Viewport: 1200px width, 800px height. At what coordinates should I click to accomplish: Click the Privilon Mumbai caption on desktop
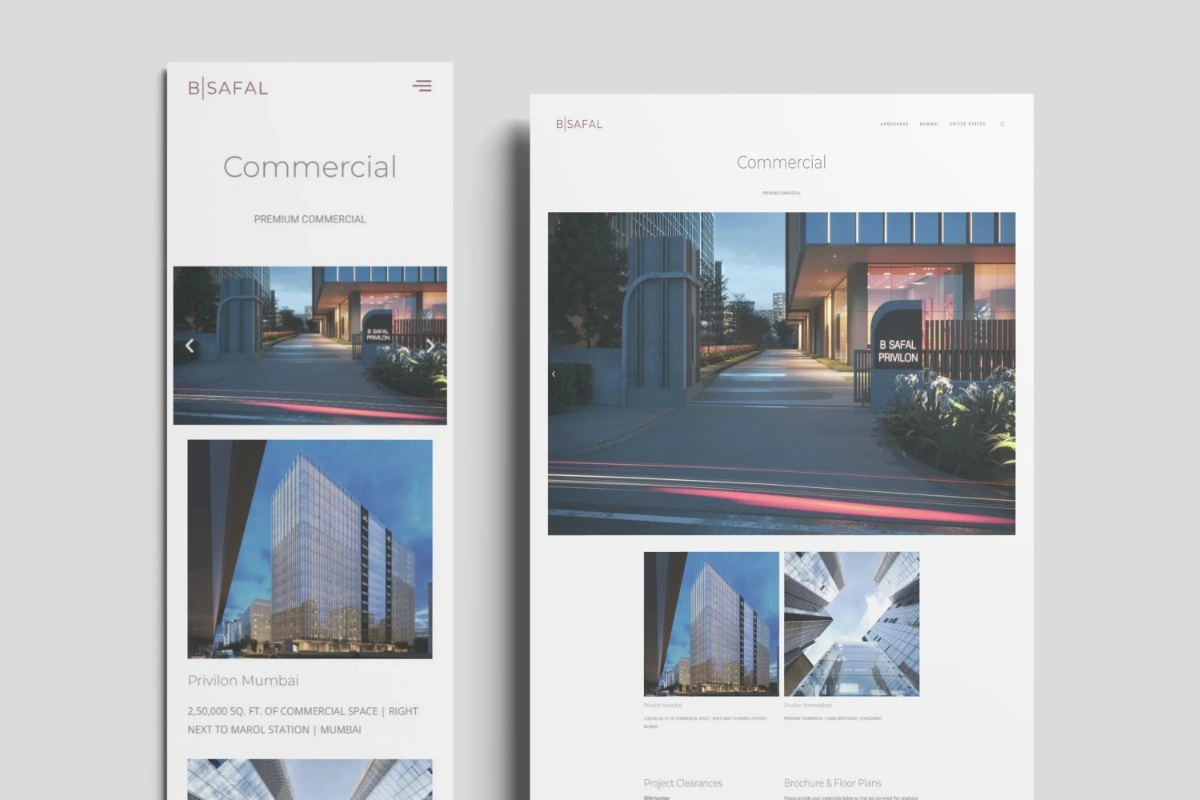pos(665,705)
